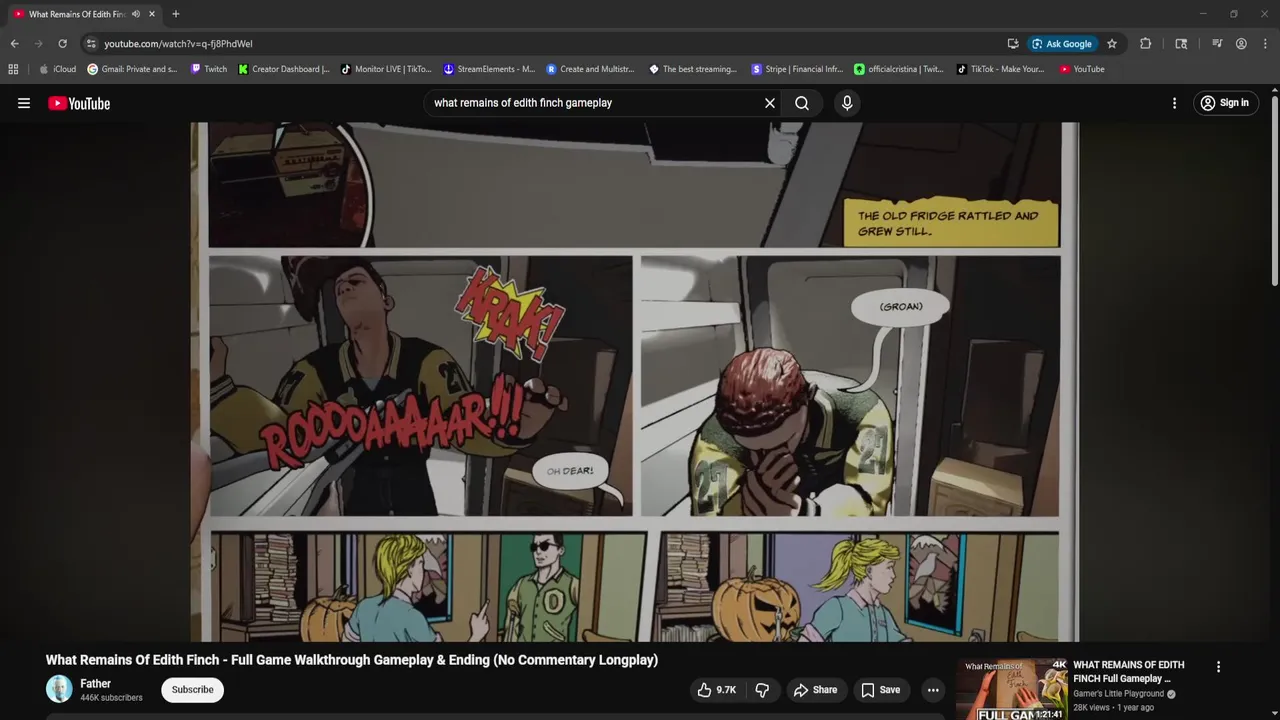
Task: Open the iCloud bookmark
Action: pyautogui.click(x=57, y=69)
